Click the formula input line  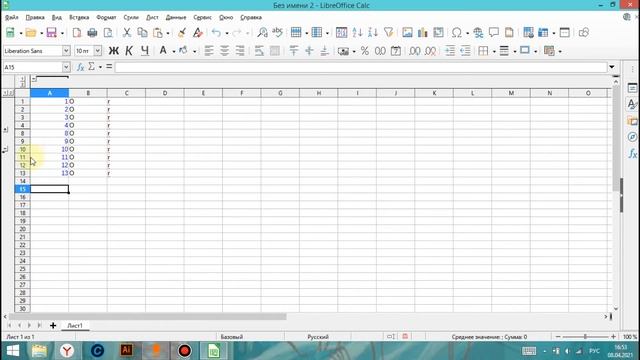pos(361,67)
